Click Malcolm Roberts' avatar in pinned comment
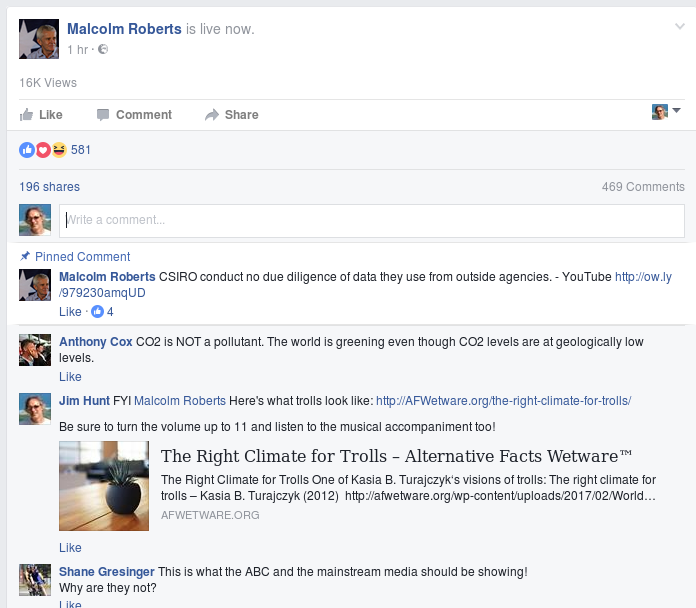696x608 pixels. point(35,285)
